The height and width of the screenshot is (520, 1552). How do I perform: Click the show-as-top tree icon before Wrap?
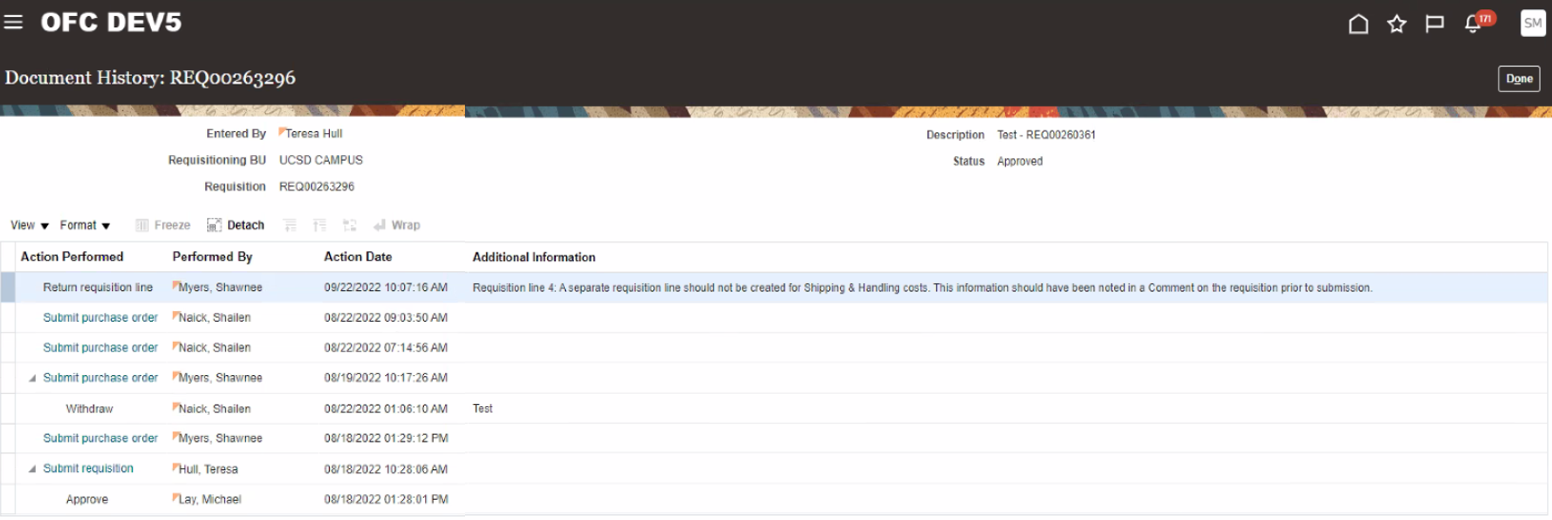[x=350, y=225]
